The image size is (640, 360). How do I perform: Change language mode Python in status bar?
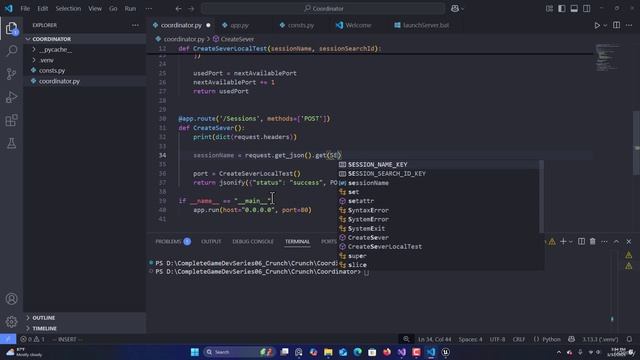pos(551,339)
